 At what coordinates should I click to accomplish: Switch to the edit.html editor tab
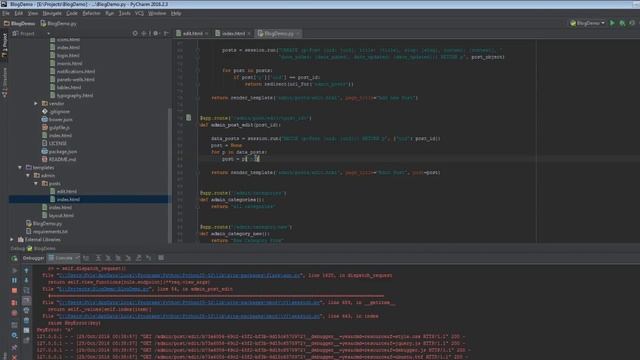pyautogui.click(x=192, y=33)
